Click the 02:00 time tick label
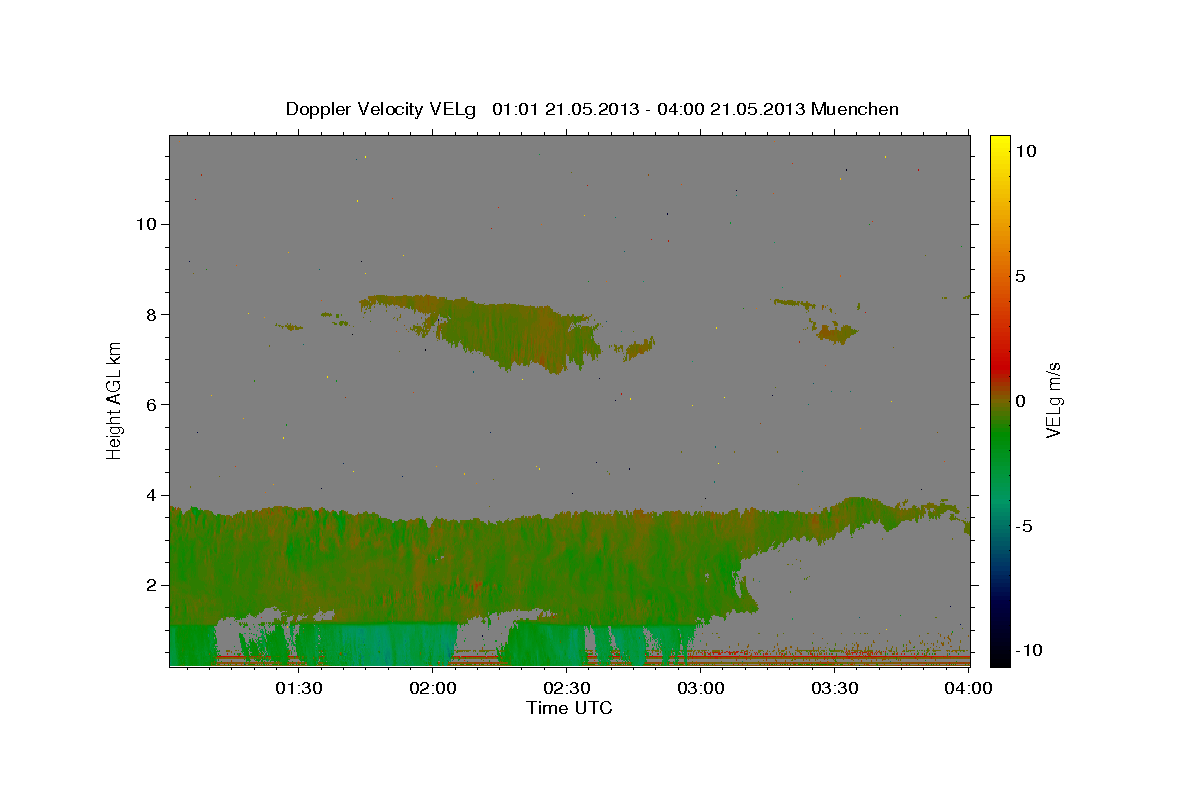Viewport: 1200px width, 800px height. pos(432,689)
